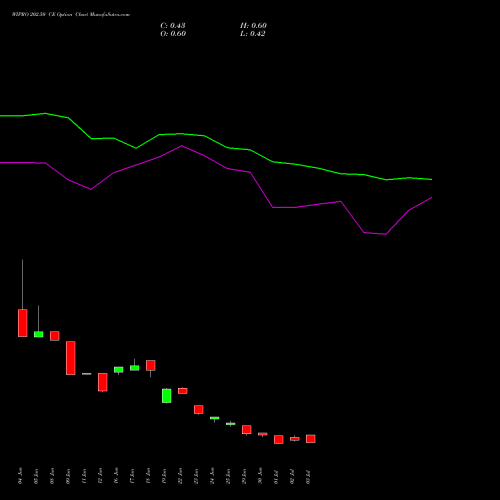The width and height of the screenshot is (500, 500).
Task: Click the 23 Jun red candlestick
Action: click(199, 409)
